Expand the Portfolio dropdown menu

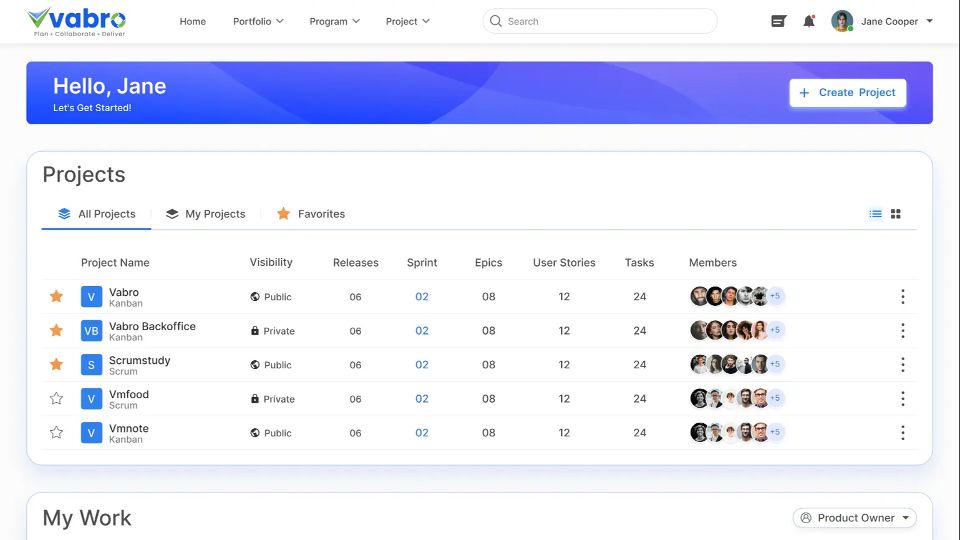point(258,21)
